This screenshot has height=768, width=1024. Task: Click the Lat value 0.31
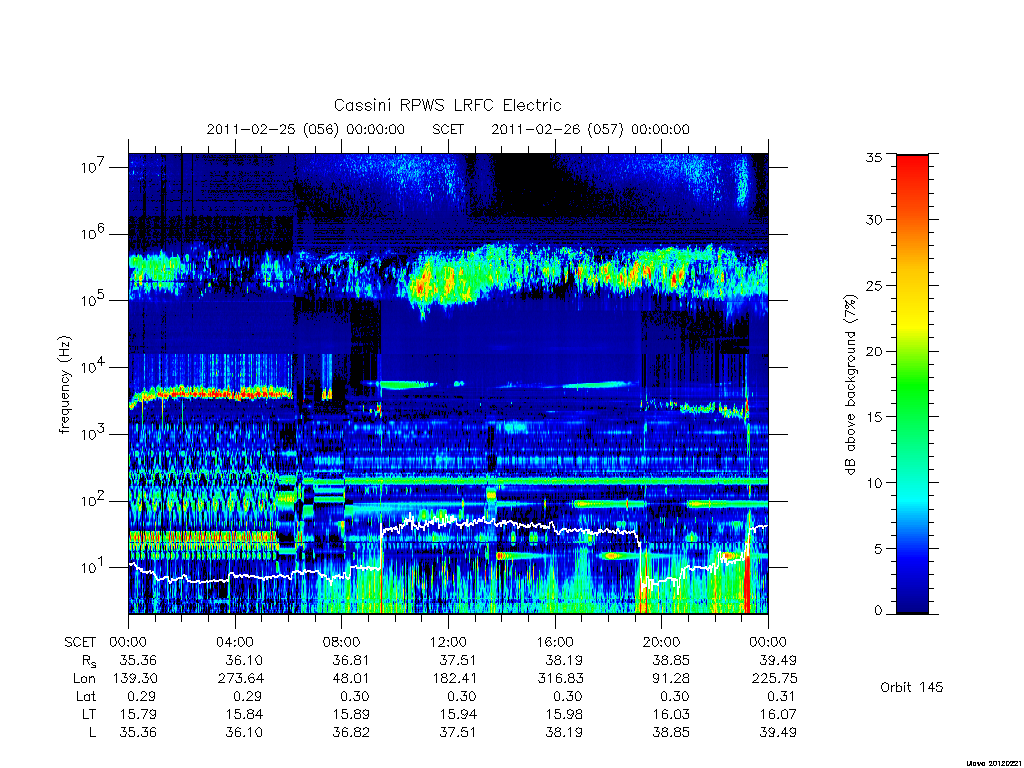tap(781, 697)
